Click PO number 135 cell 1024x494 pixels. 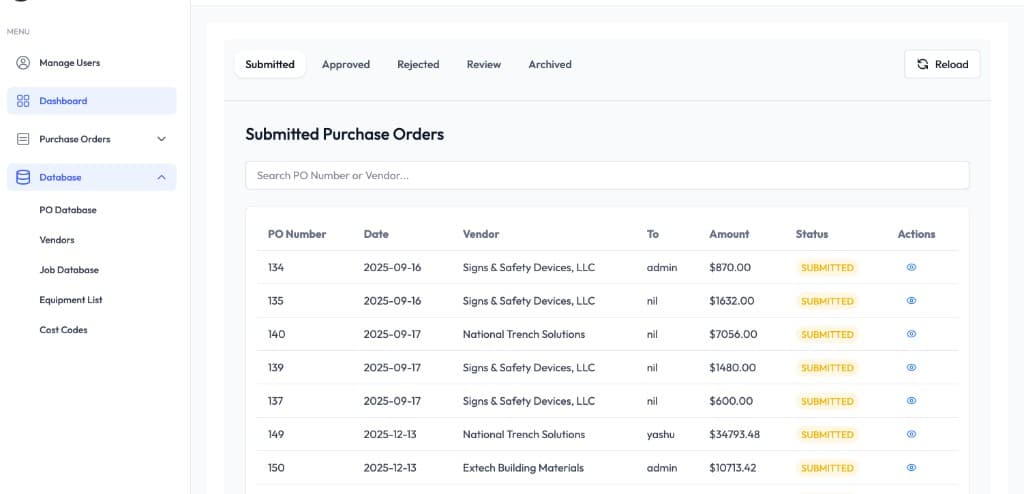tap(276, 301)
